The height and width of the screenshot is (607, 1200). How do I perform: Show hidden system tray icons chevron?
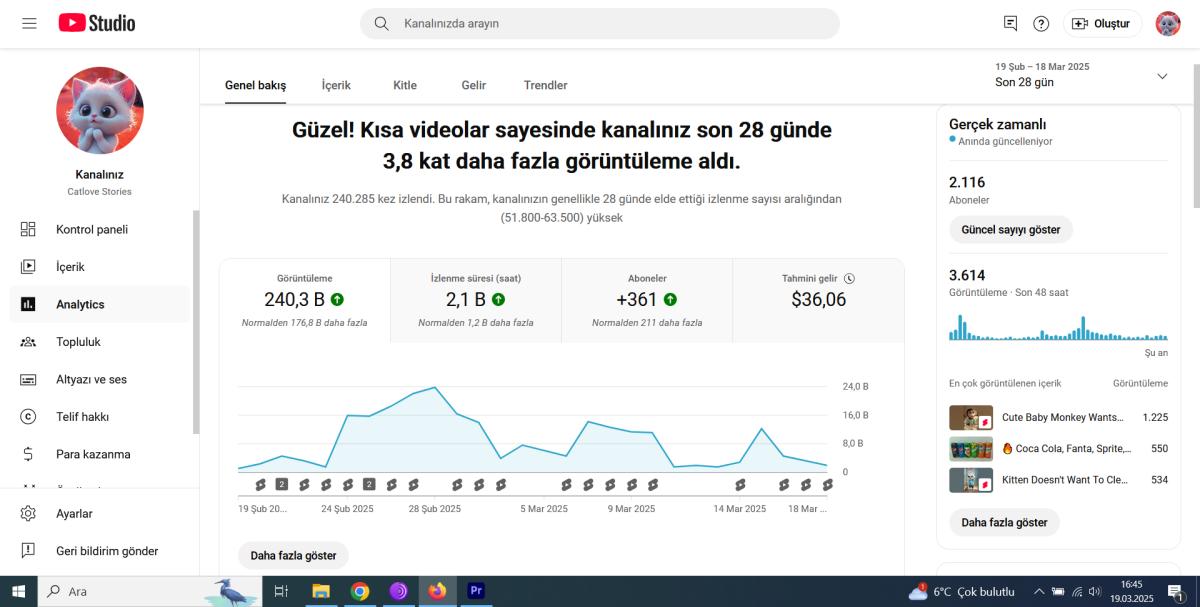[x=1038, y=591]
